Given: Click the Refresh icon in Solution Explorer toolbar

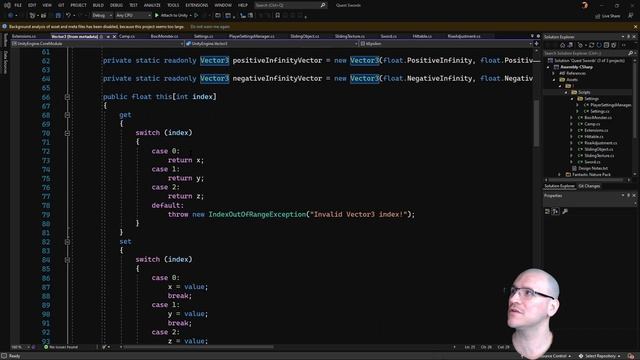Looking at the screenshot, I should click(x=599, y=45).
